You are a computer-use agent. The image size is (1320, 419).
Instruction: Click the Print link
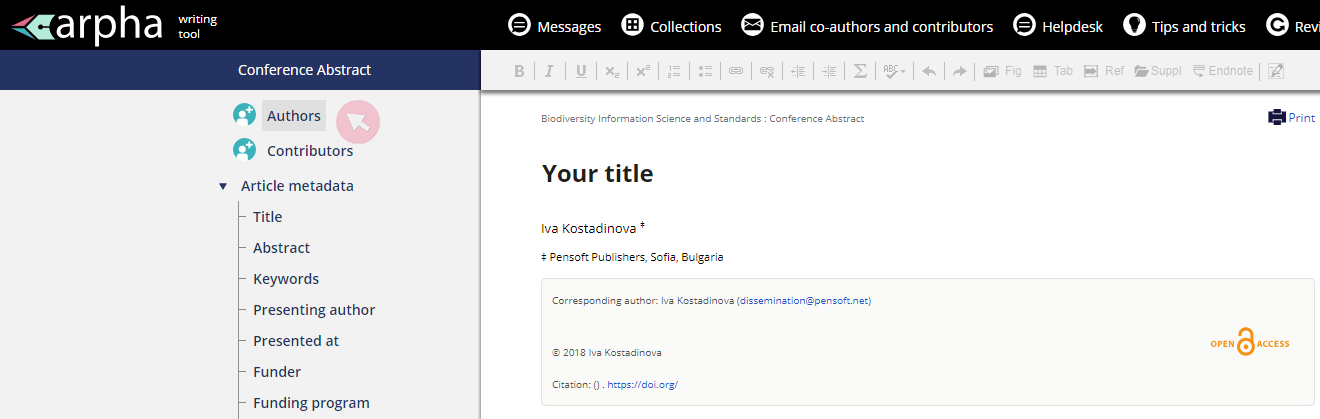coord(1301,118)
